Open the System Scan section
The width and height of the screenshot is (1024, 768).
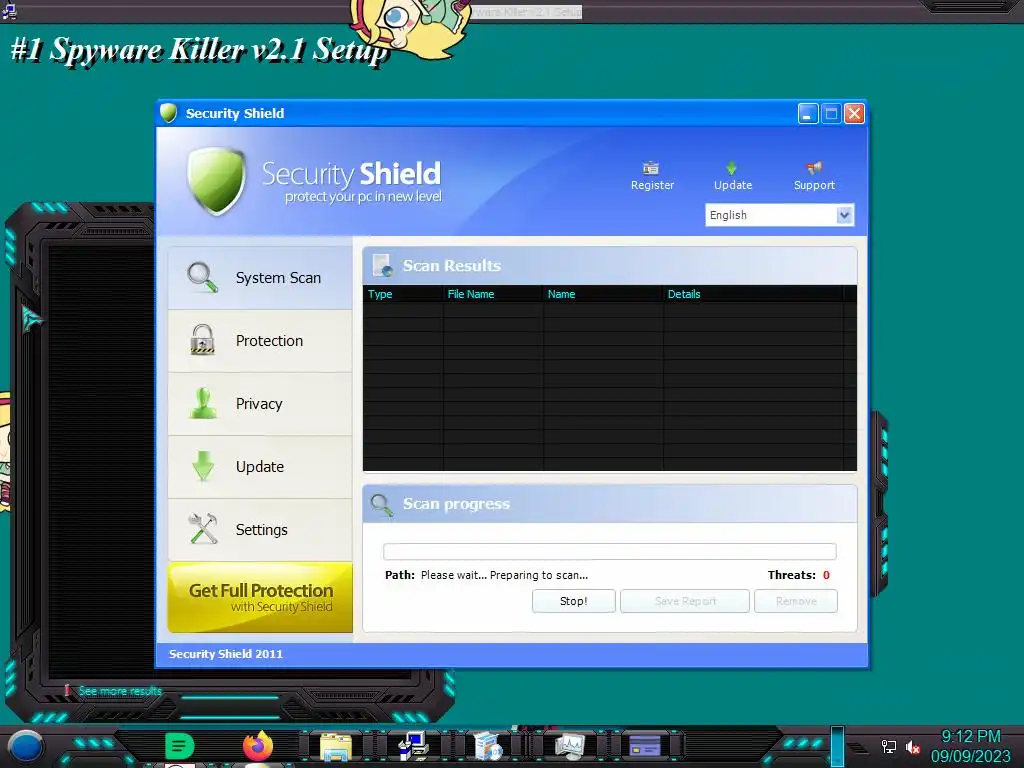coord(260,278)
